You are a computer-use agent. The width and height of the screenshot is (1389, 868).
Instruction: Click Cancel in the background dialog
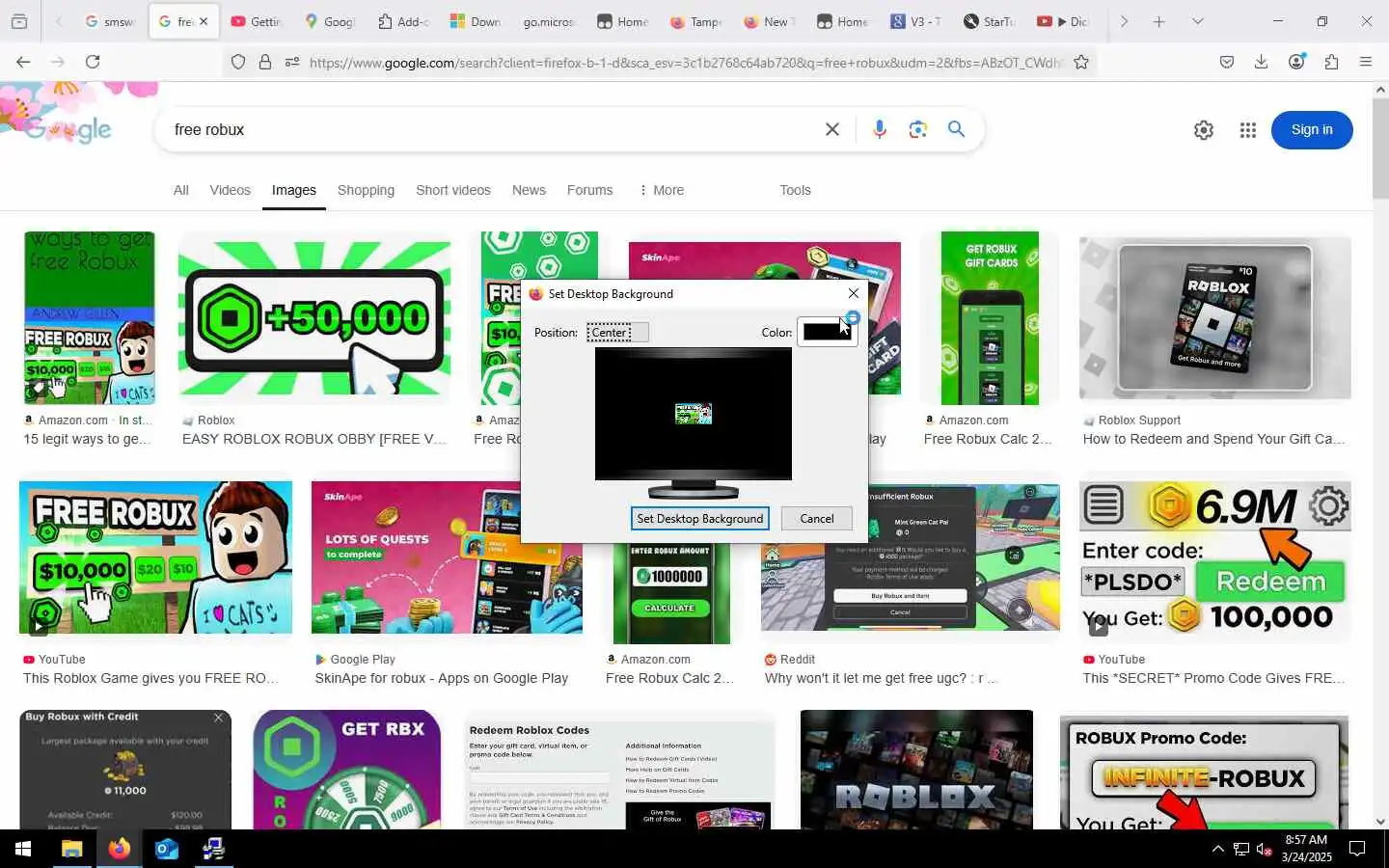tap(817, 519)
